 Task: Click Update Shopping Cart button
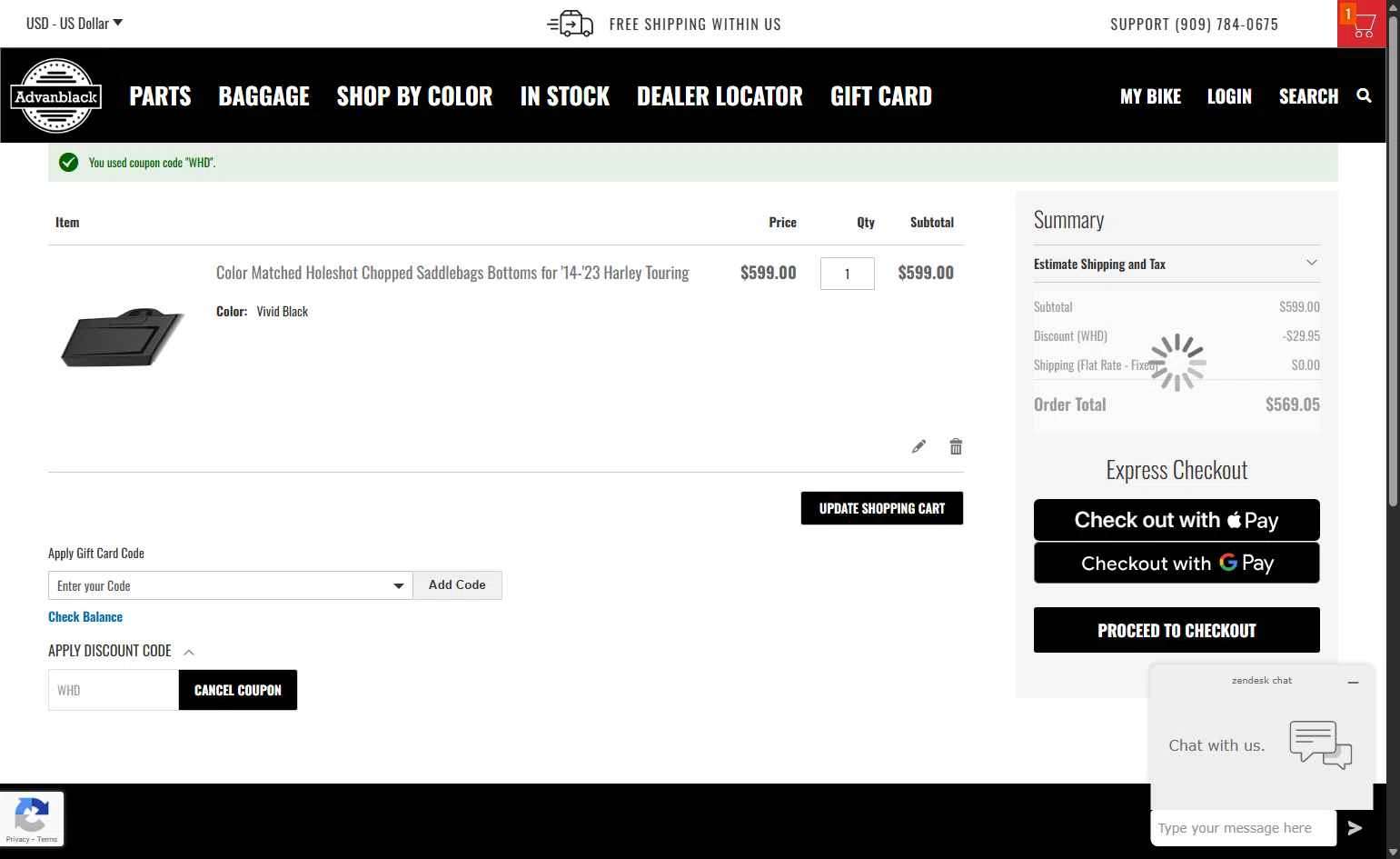(882, 508)
